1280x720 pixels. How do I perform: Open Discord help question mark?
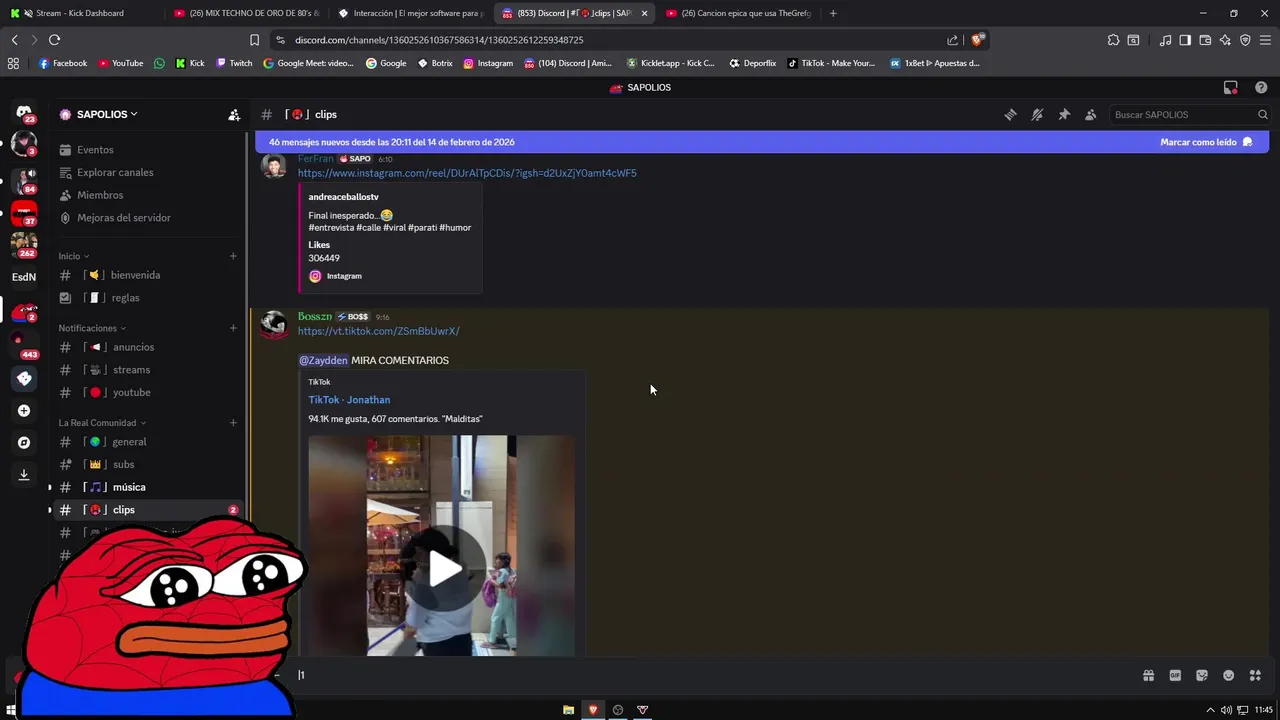click(1261, 88)
